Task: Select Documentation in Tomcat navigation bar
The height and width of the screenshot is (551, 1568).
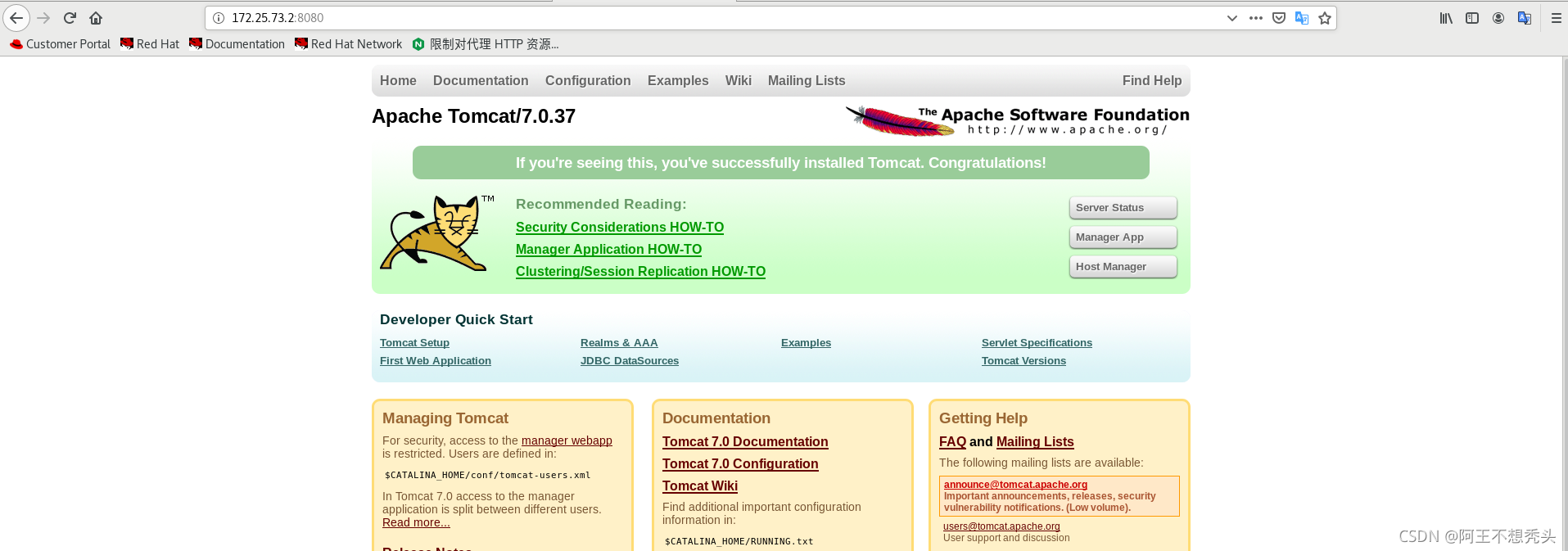Action: (x=481, y=80)
